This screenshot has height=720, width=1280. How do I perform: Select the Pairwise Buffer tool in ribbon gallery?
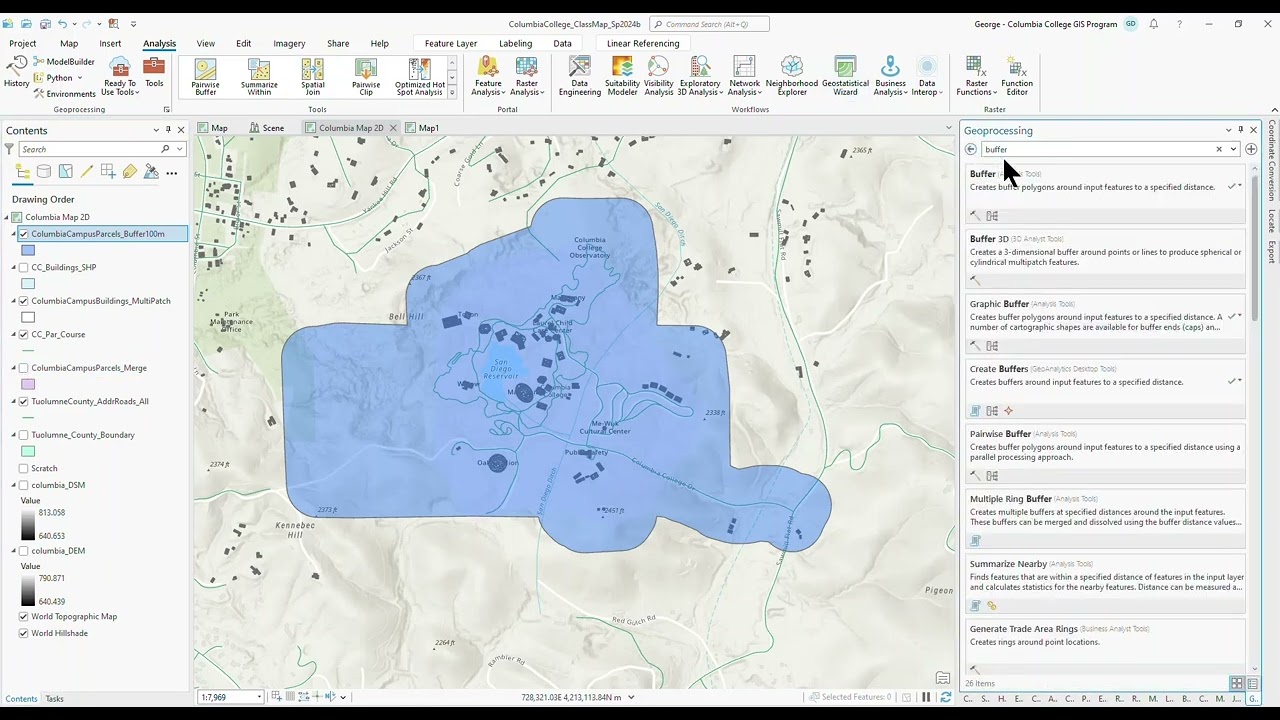point(206,77)
